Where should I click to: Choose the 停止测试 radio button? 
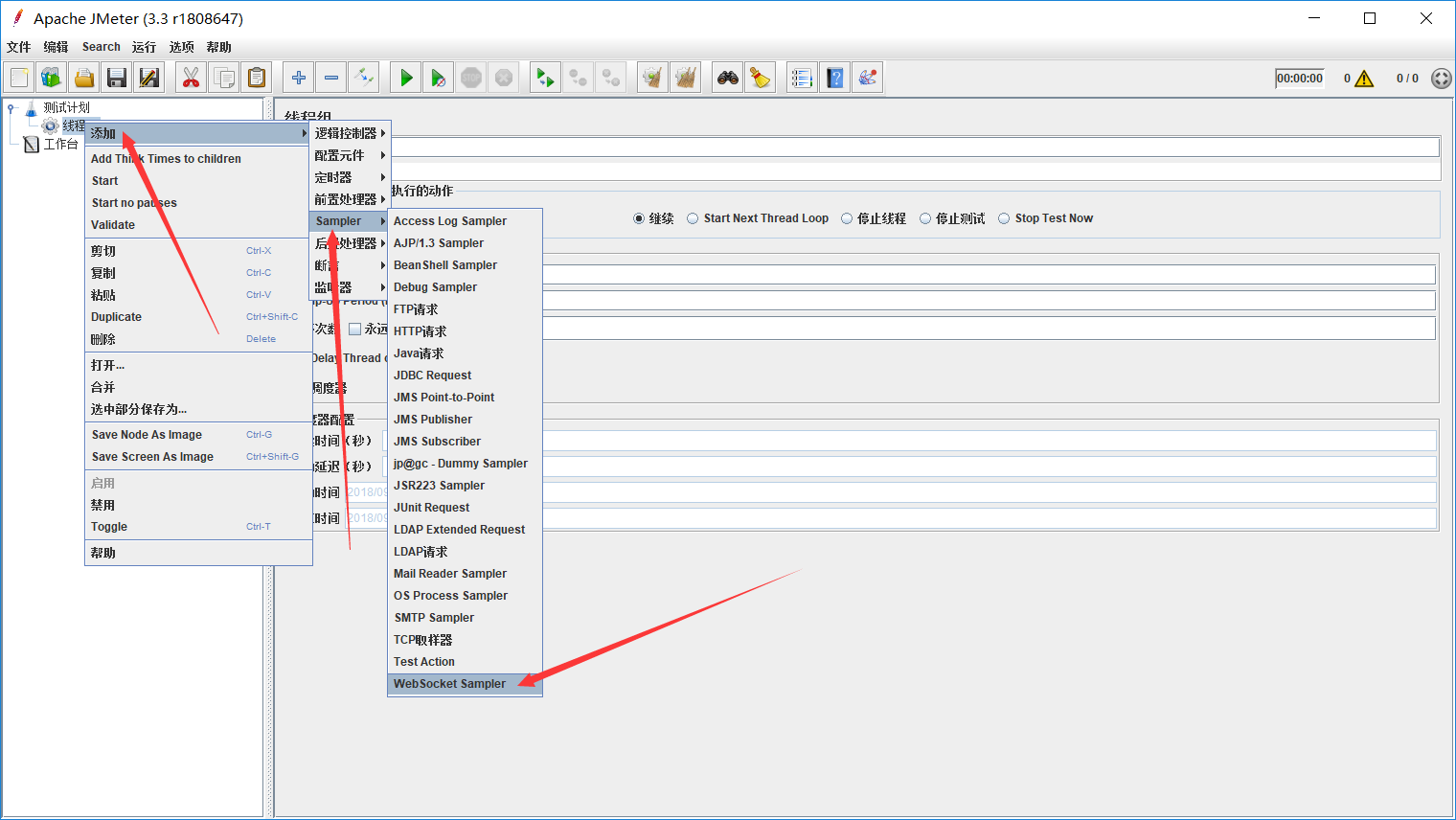click(x=925, y=218)
